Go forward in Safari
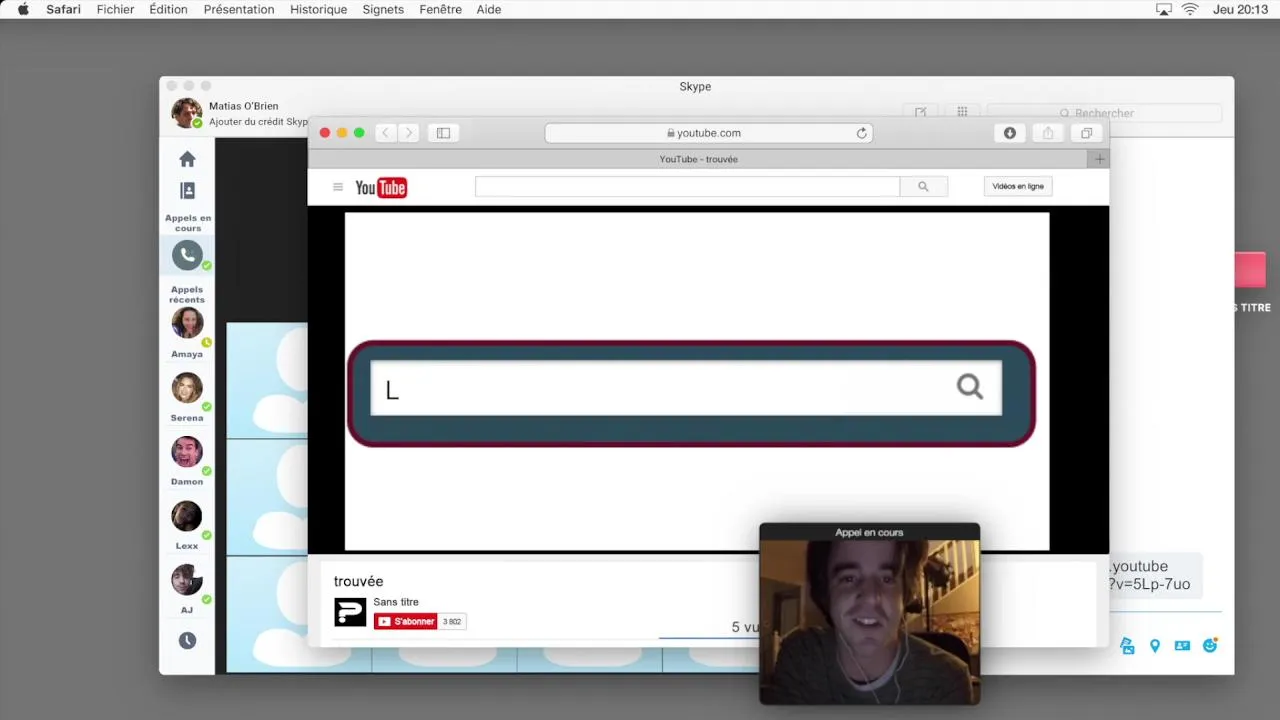Image resolution: width=1280 pixels, height=720 pixels. click(408, 133)
